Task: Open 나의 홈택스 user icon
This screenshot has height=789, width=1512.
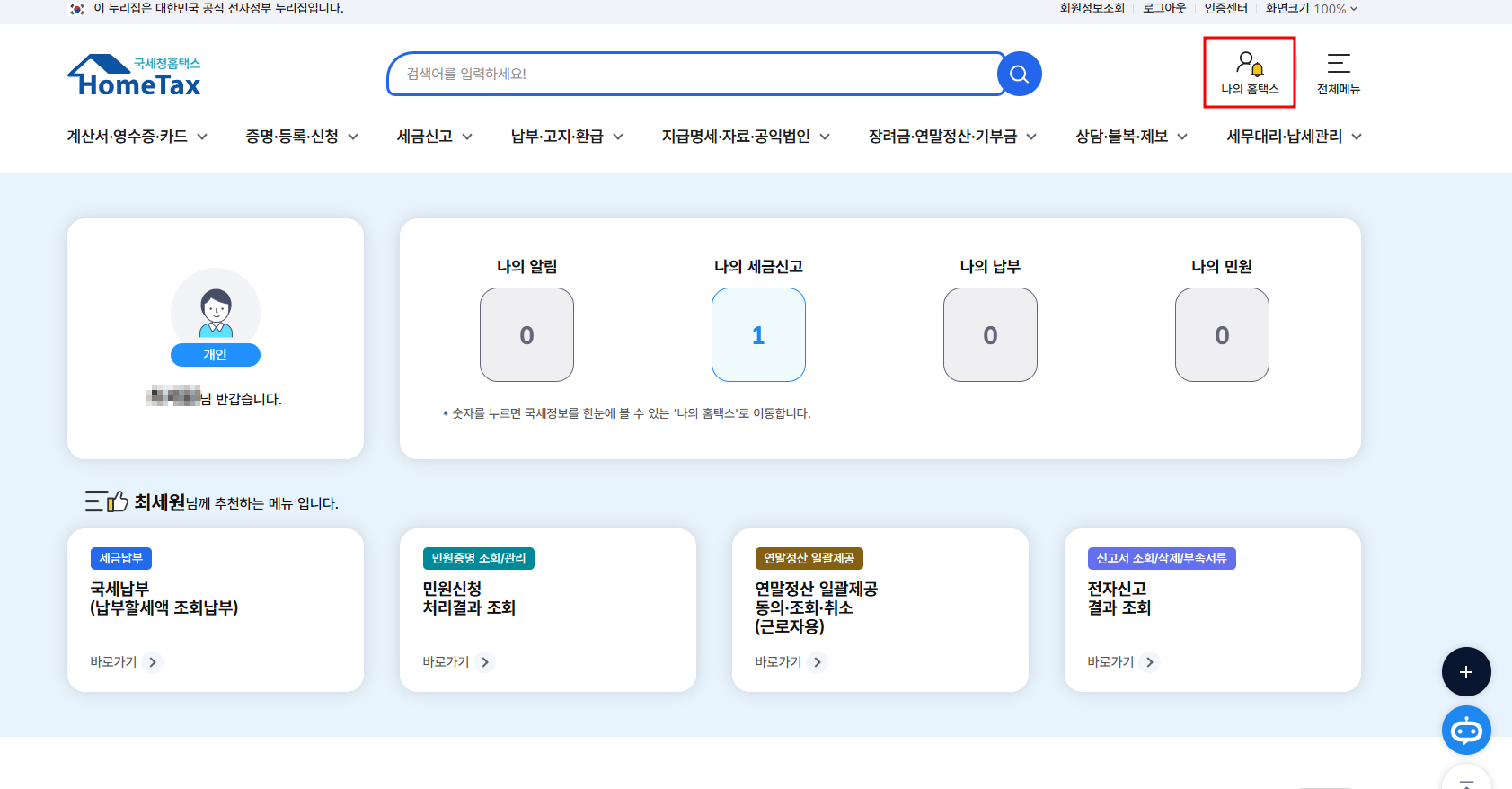Action: tap(1250, 73)
